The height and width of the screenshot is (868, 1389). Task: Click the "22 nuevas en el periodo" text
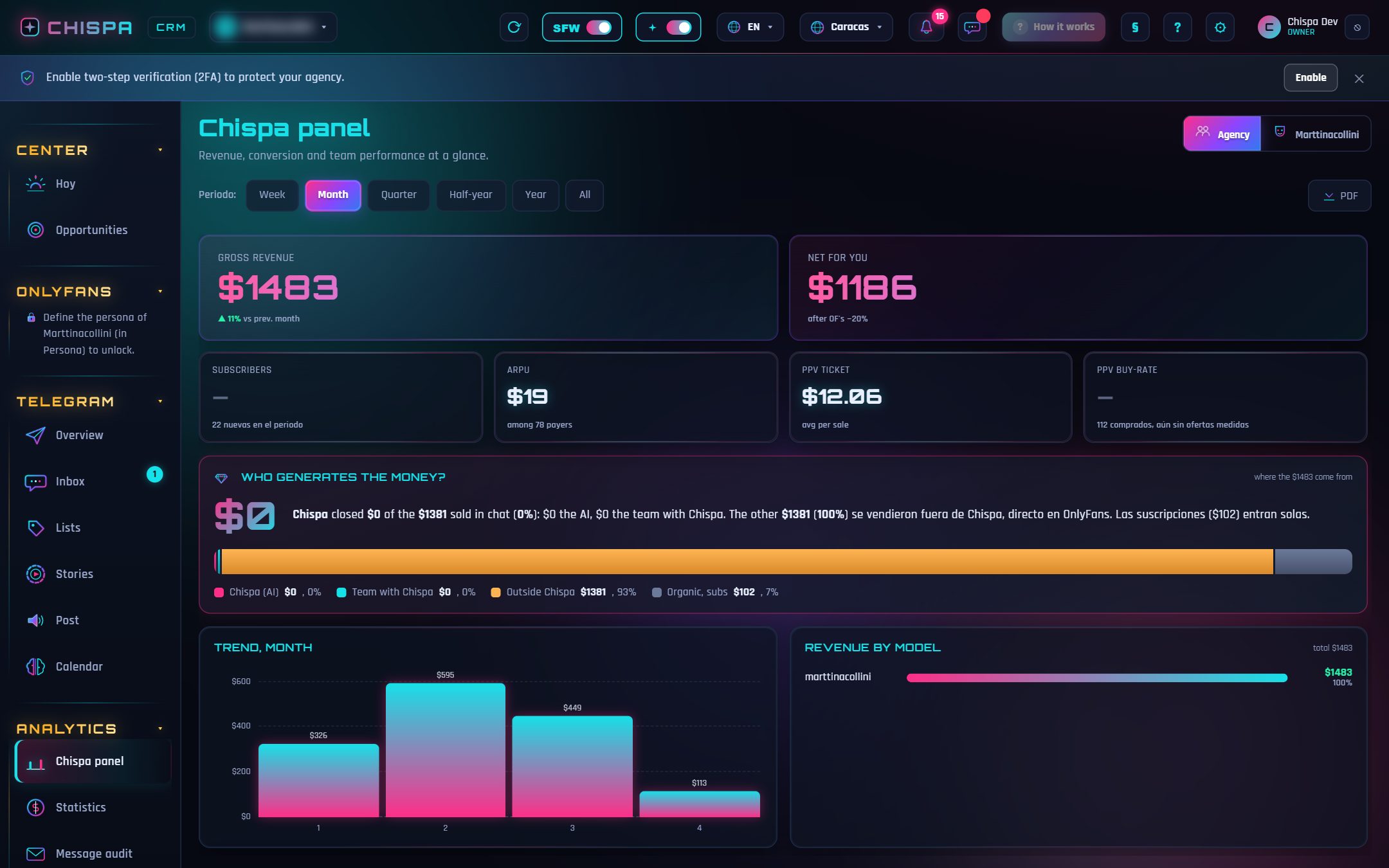(257, 425)
